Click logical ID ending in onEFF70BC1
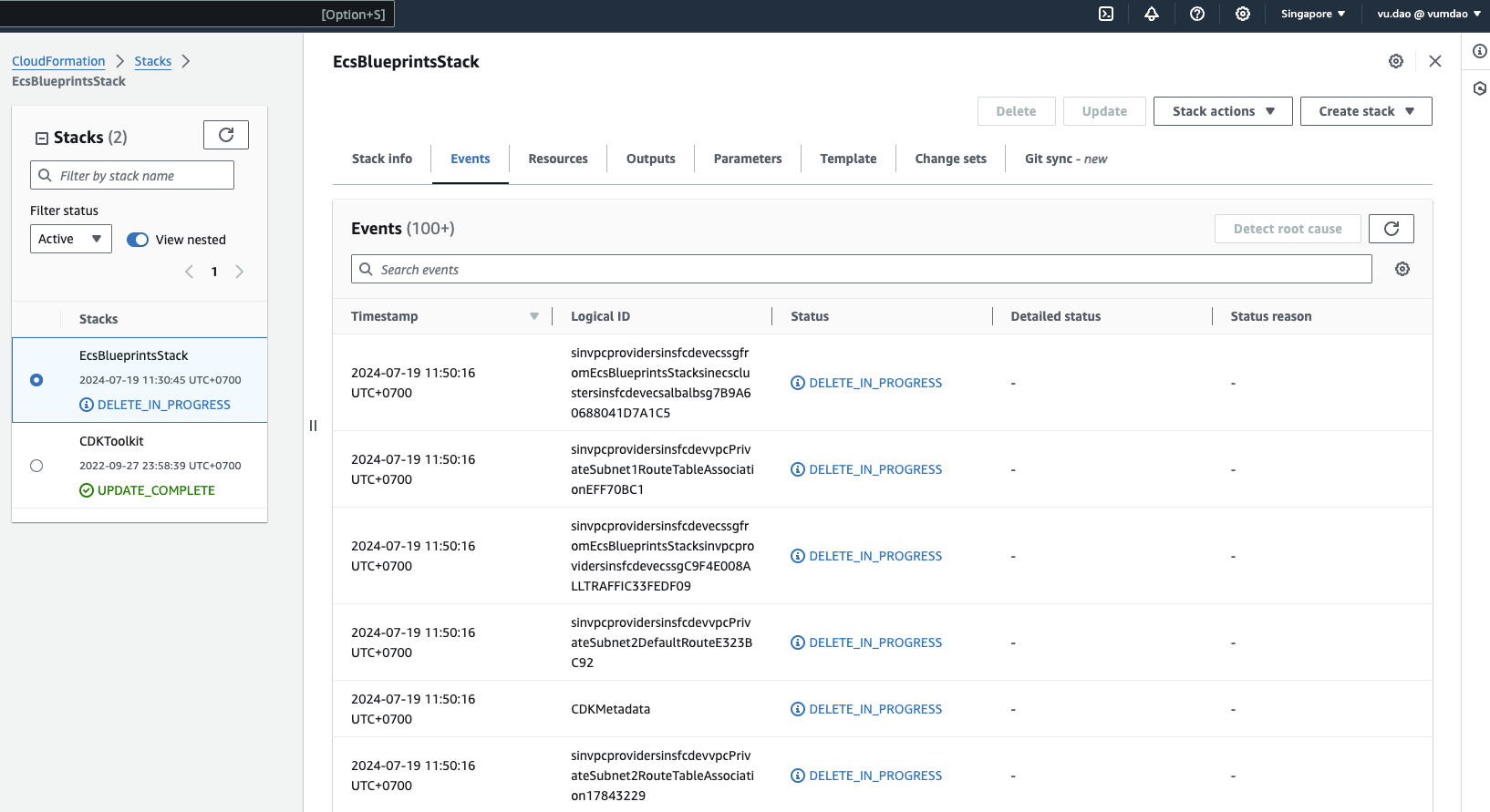Screen dimensions: 1490x812 pyautogui.click(x=662, y=469)
